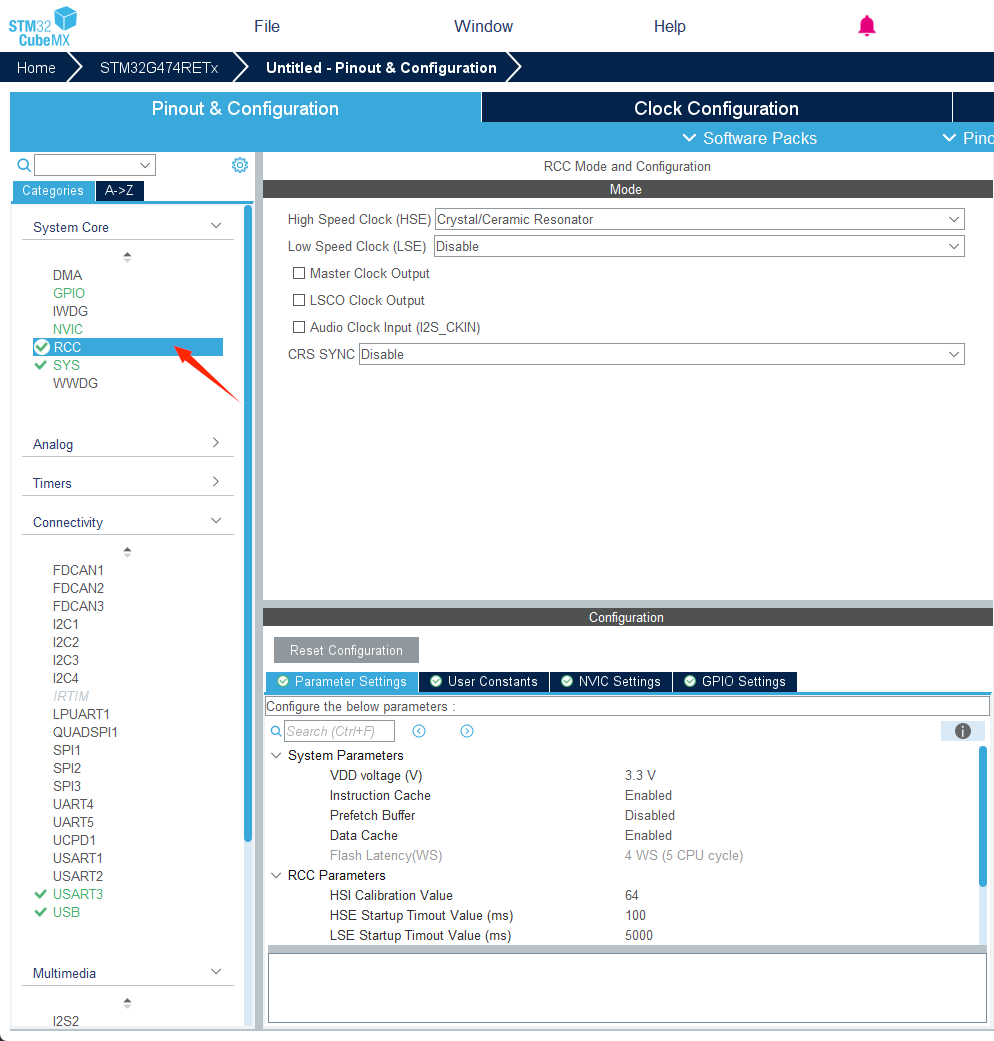Click the Reset Configuration button
Image resolution: width=994 pixels, height=1041 pixels.
(347, 650)
